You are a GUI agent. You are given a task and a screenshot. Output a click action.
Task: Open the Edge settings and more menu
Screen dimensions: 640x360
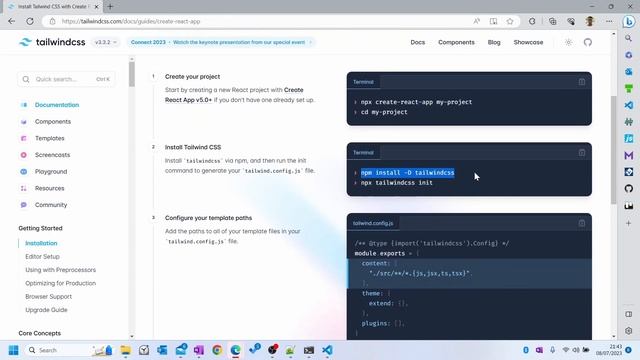(609, 21)
